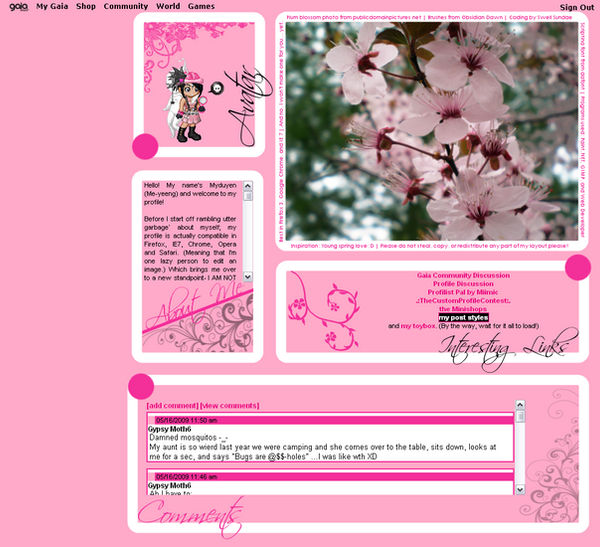Click the 'Damned mosquitos' comment text
The width and height of the screenshot is (600, 547).
(x=189, y=438)
